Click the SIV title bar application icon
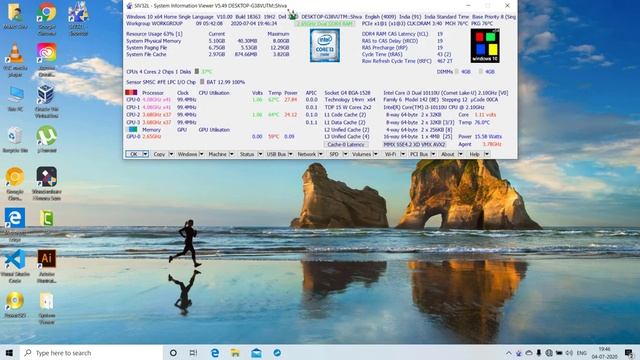The height and width of the screenshot is (360, 640). 129,6
